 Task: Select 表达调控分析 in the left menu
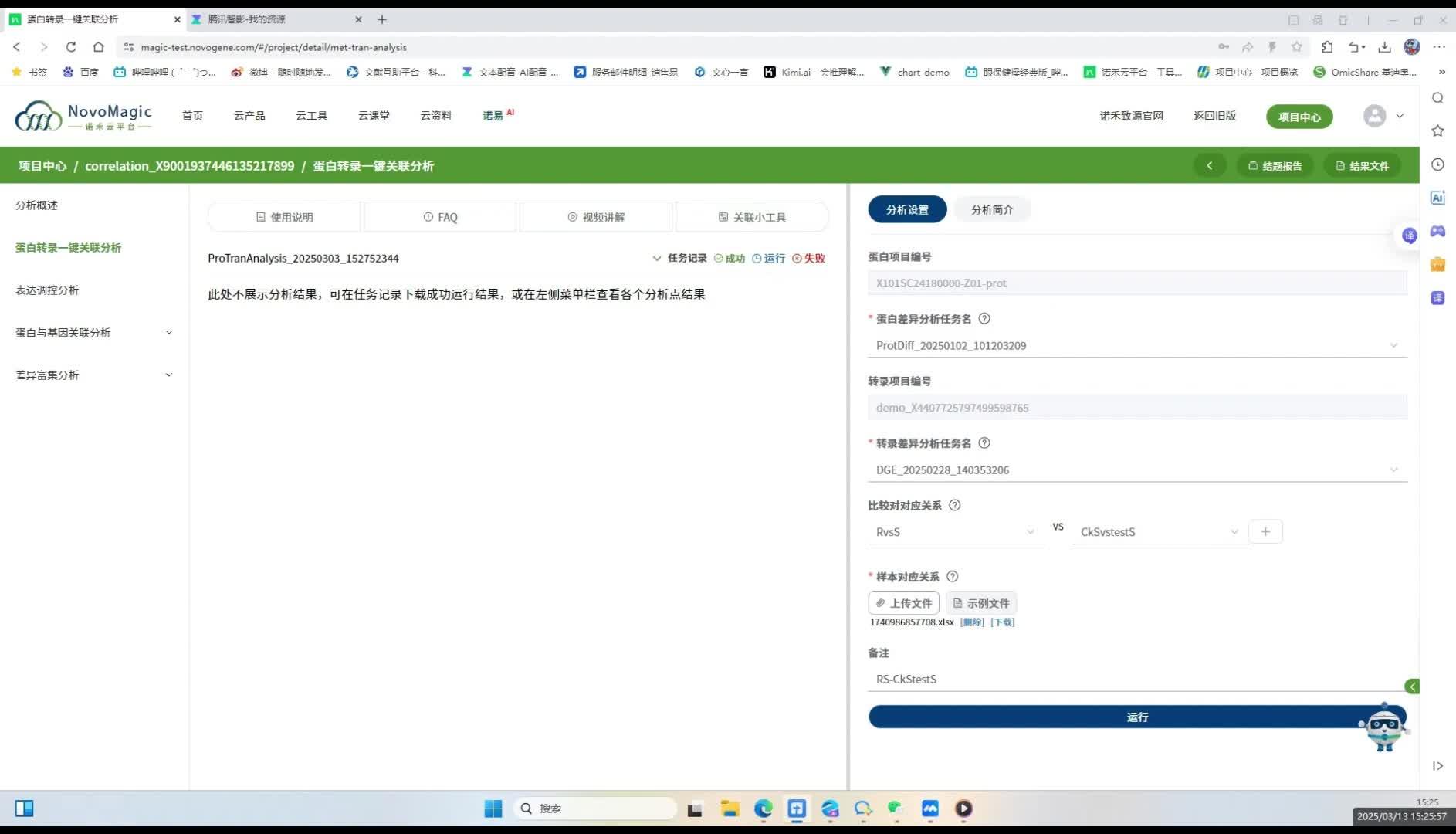pos(48,290)
